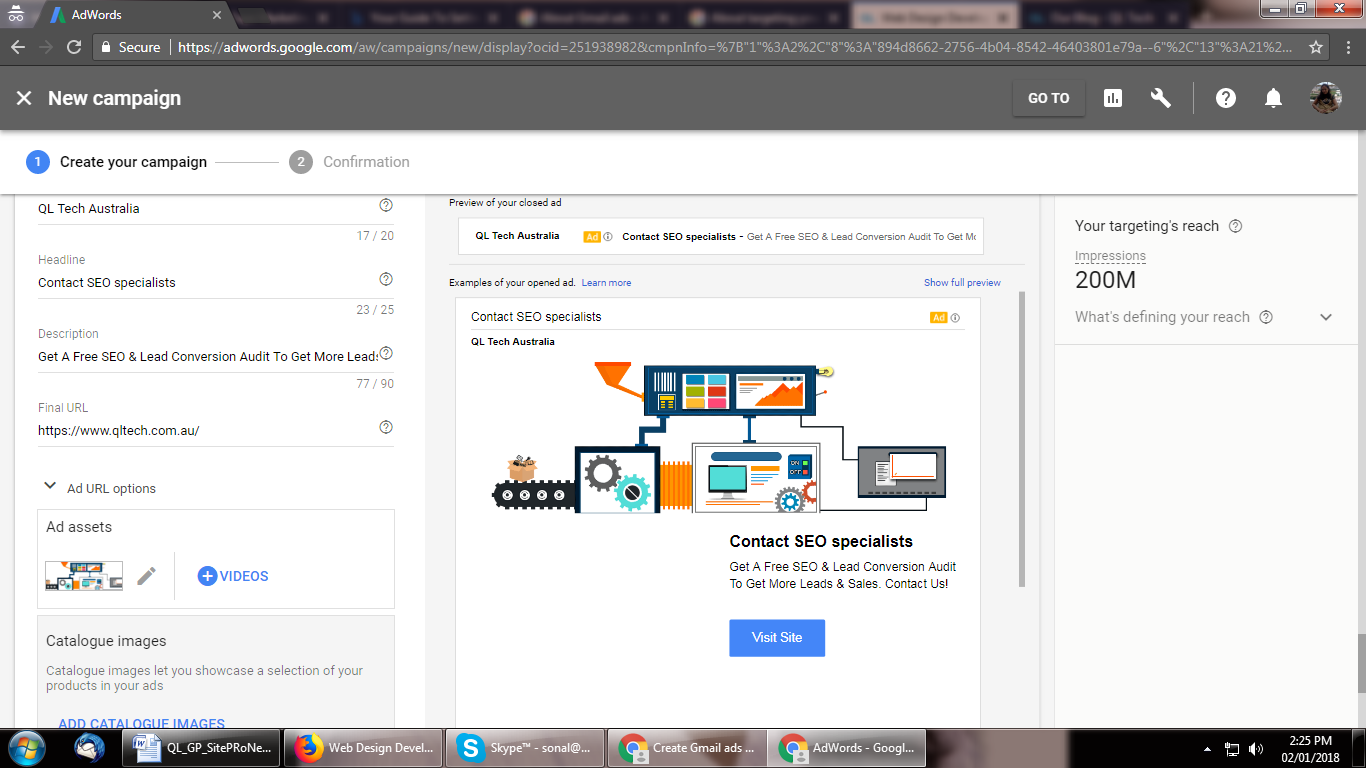The height and width of the screenshot is (768, 1366).
Task: Edit ad image with pencil icon
Action: [x=147, y=576]
